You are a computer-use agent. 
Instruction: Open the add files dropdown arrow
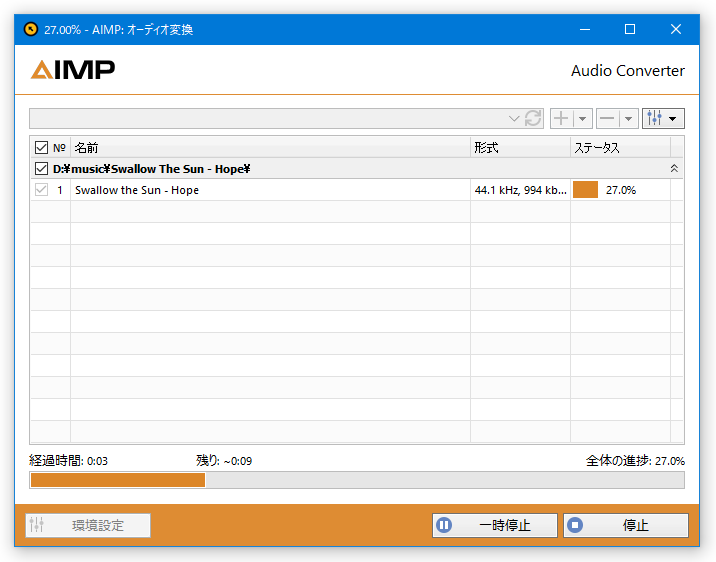[583, 119]
